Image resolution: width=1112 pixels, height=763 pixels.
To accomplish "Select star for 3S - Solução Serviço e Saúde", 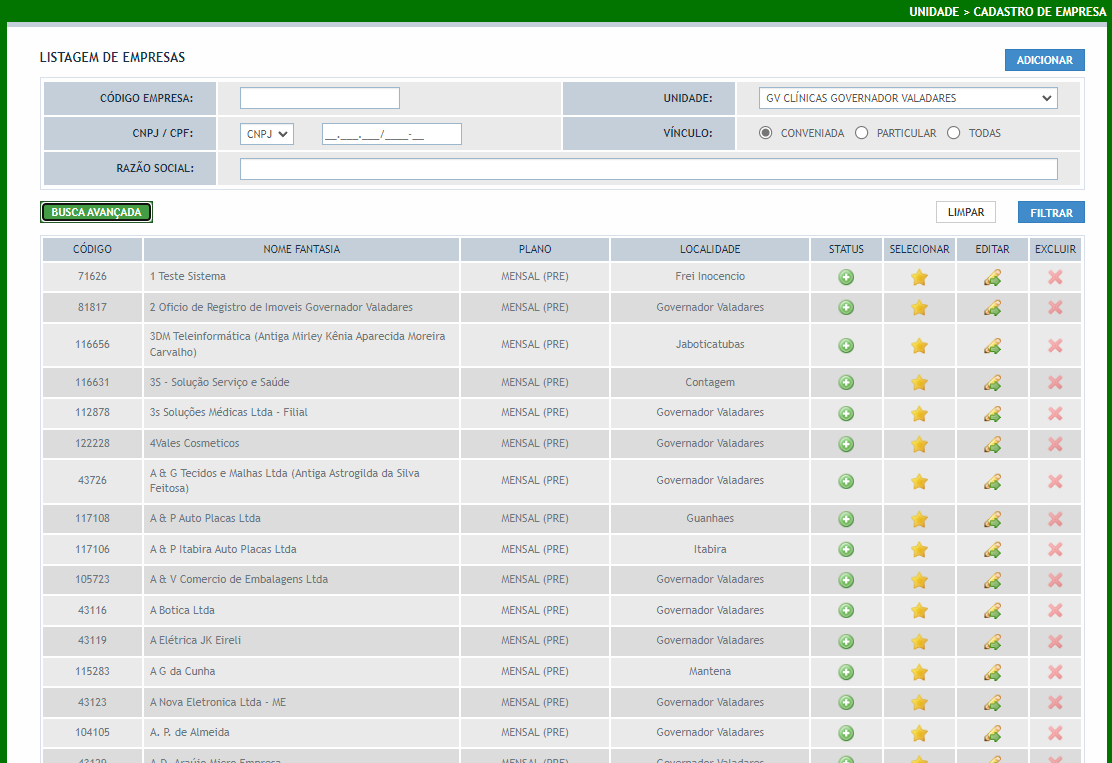I will [x=919, y=383].
